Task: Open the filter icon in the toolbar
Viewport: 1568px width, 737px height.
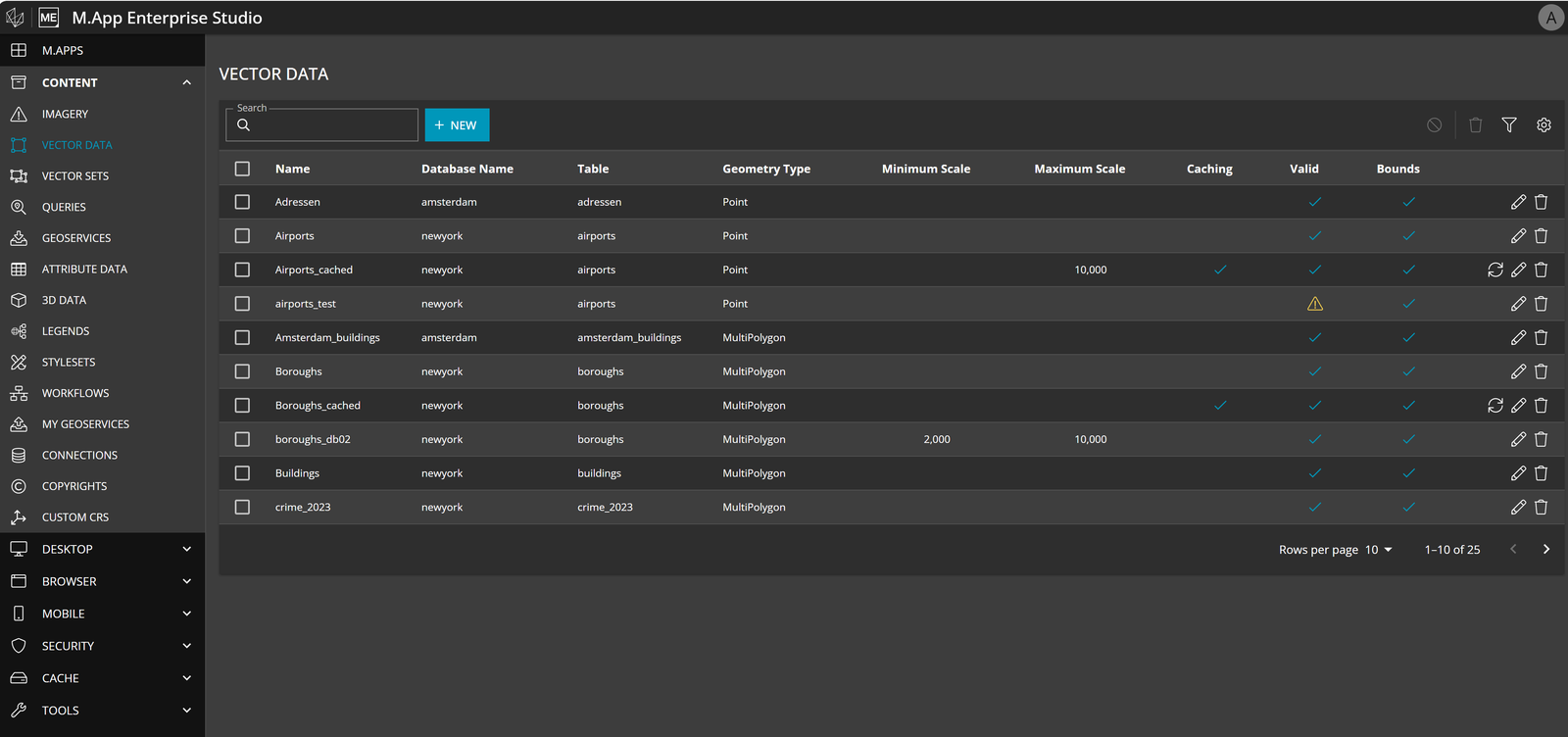Action: click(1509, 125)
